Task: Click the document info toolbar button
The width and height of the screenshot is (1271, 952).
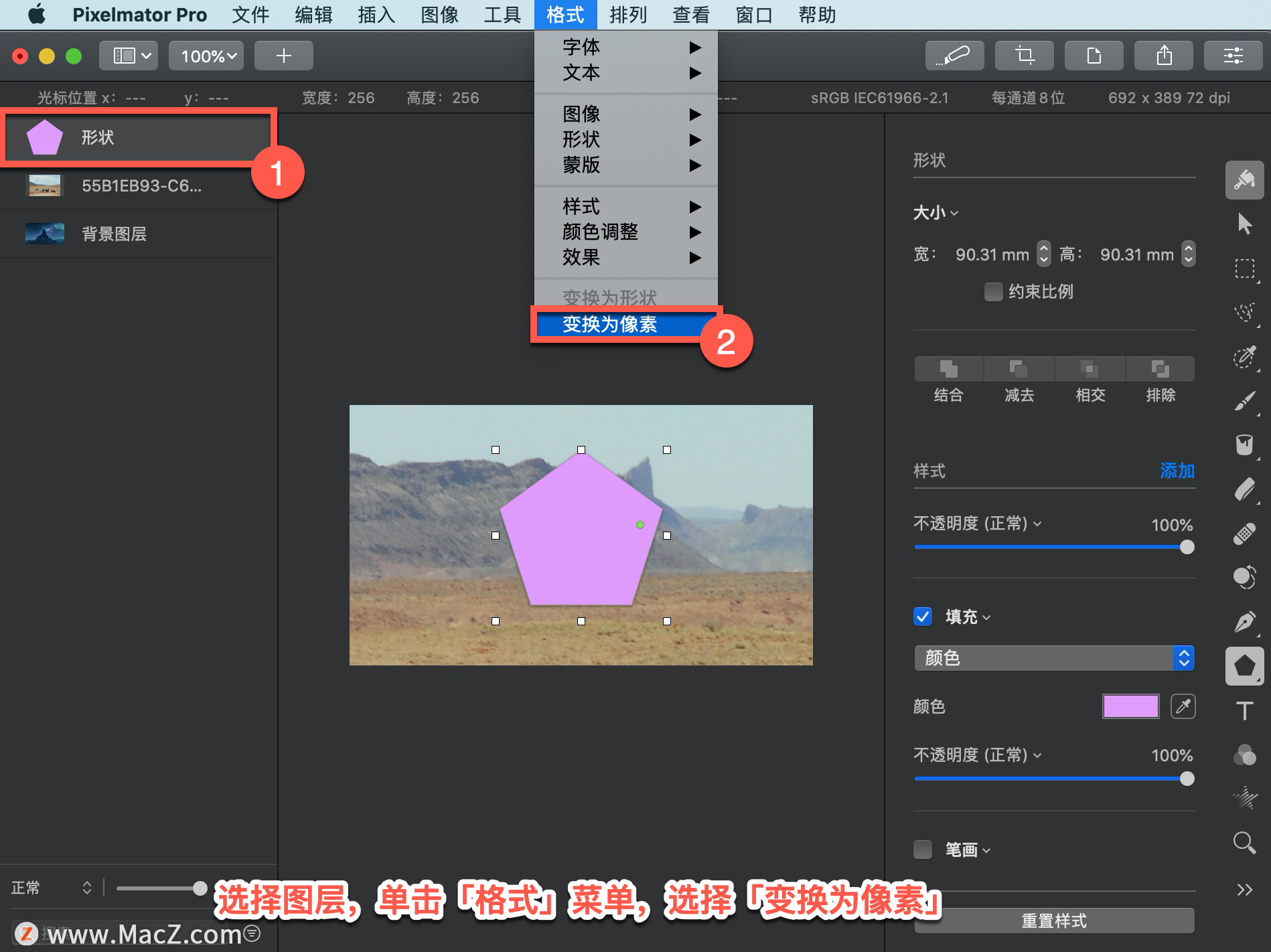Action: (1094, 56)
